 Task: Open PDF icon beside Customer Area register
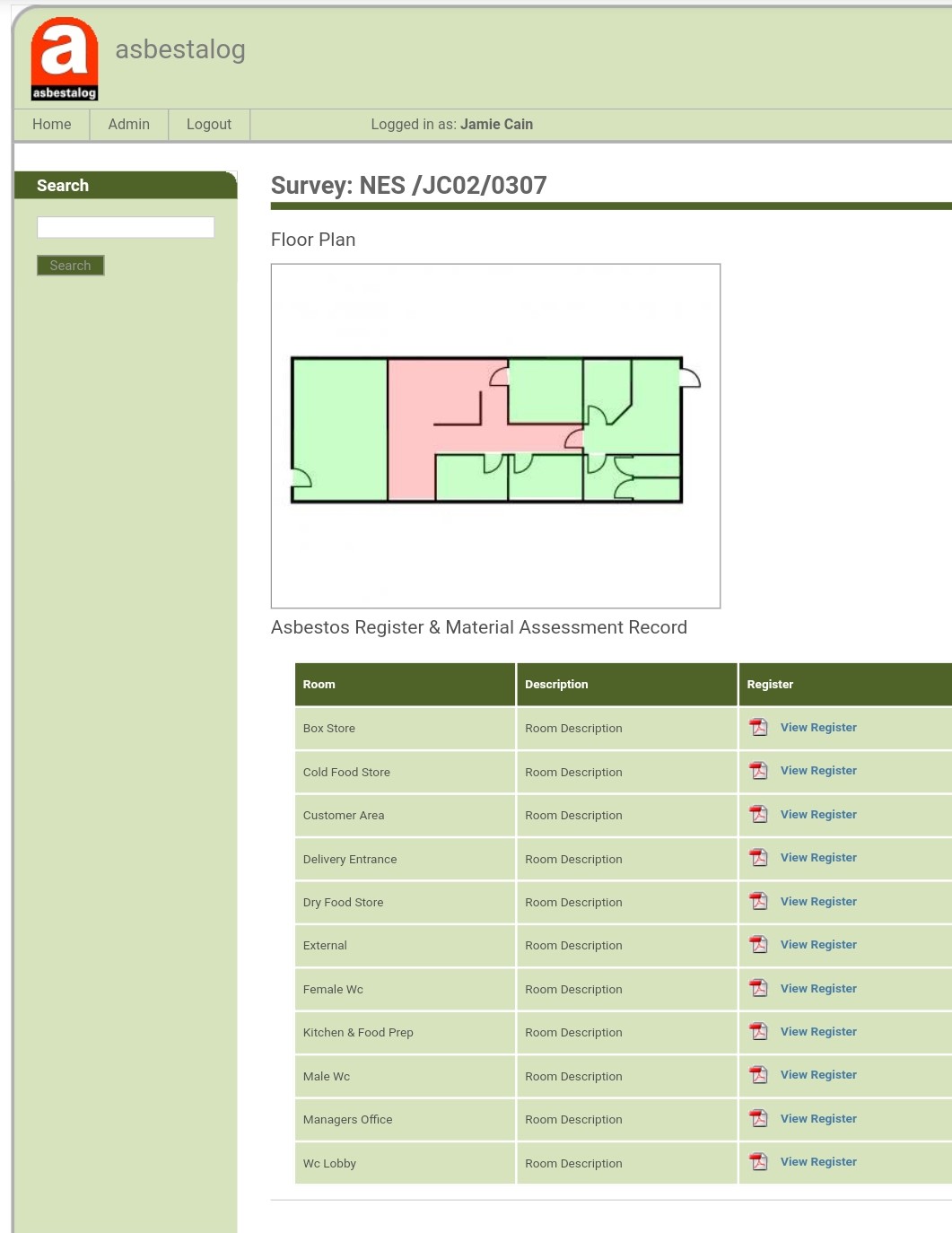click(759, 815)
